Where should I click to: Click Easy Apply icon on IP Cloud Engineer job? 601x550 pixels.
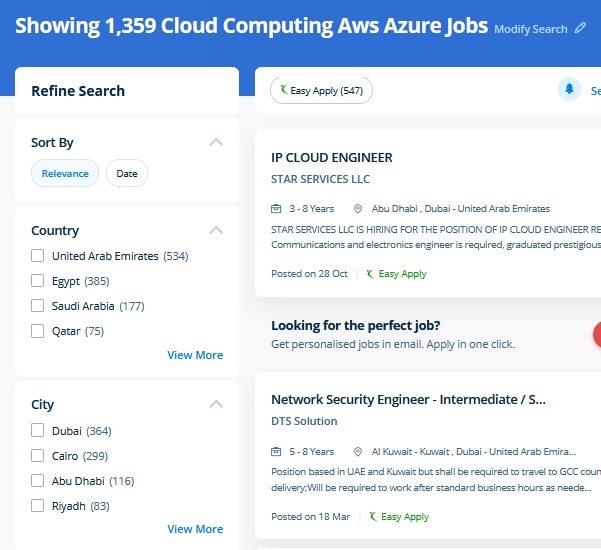tap(369, 274)
